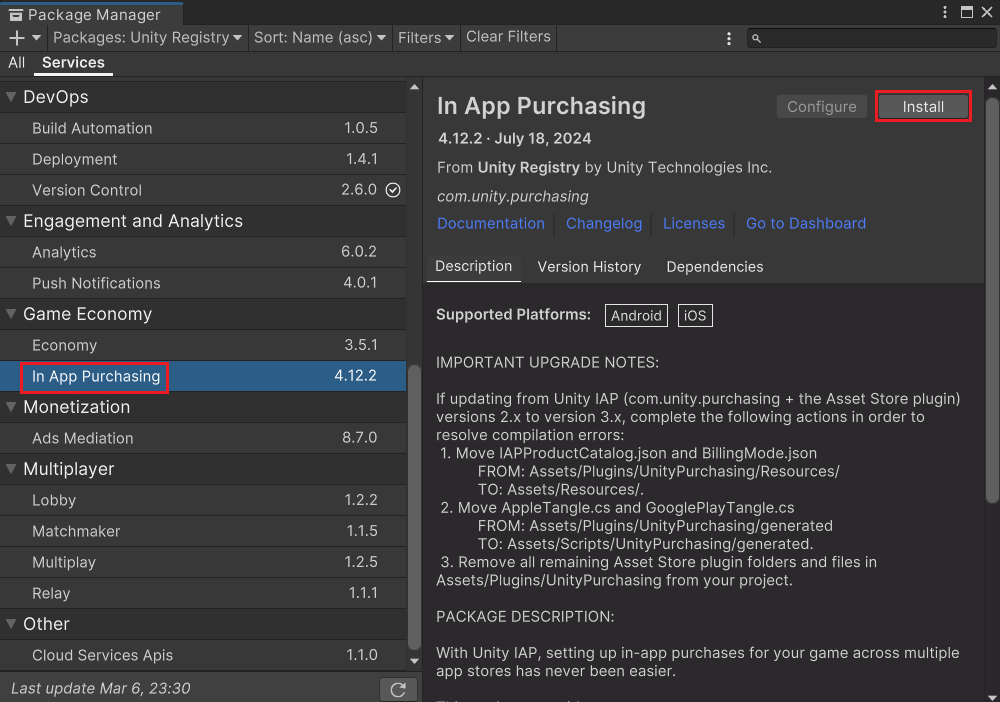Click the package search field
The height and width of the screenshot is (702, 1000).
point(872,38)
